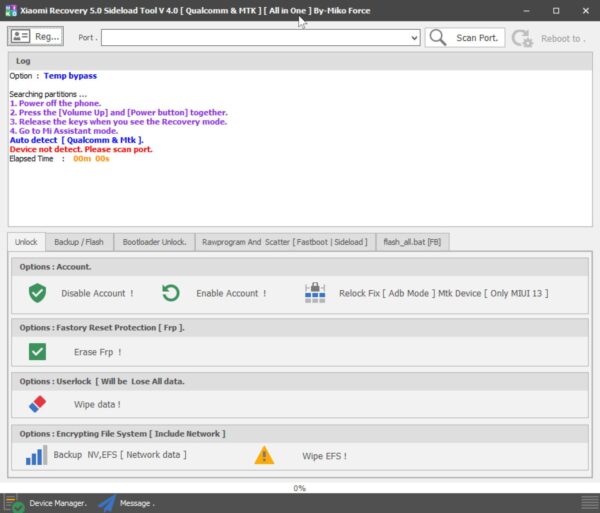600x513 pixels.
Task: Click the Reg... registration button
Action: coord(36,37)
